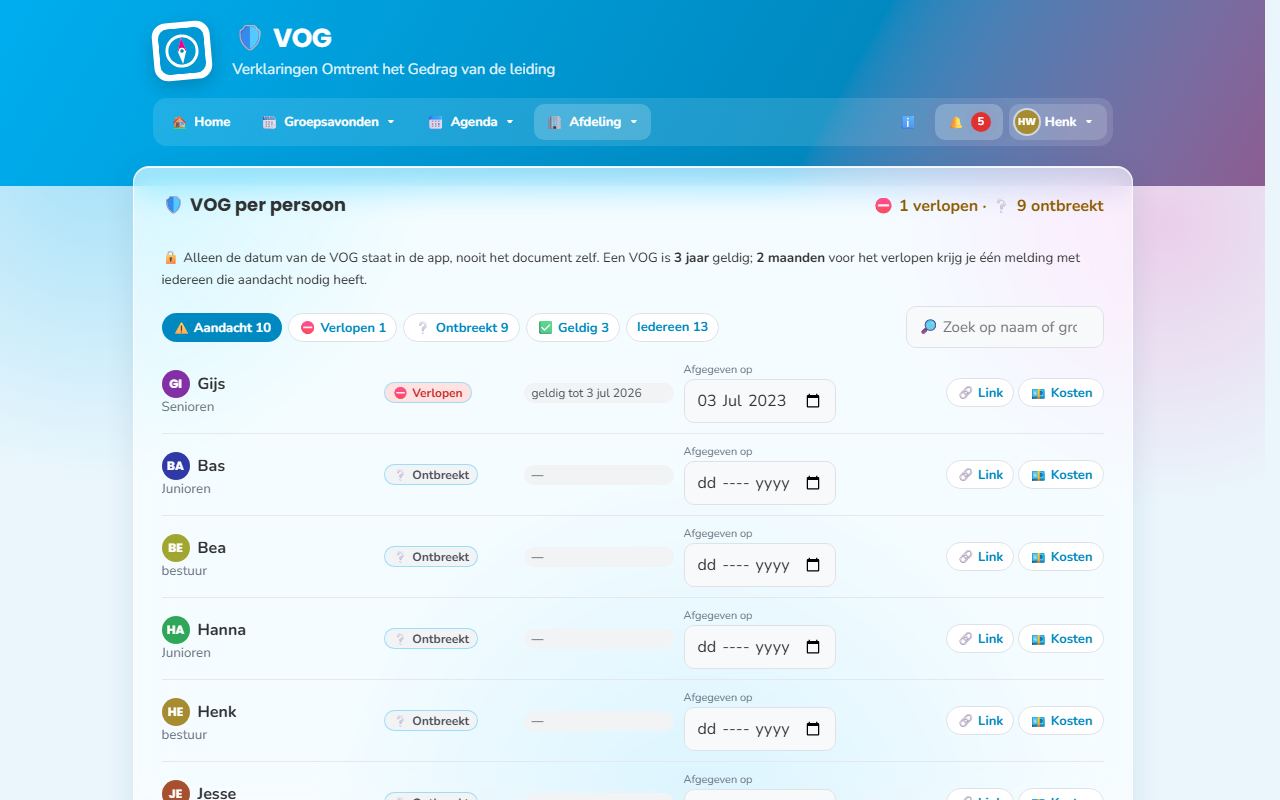
Task: Click the Link button for Gijs
Action: click(980, 393)
